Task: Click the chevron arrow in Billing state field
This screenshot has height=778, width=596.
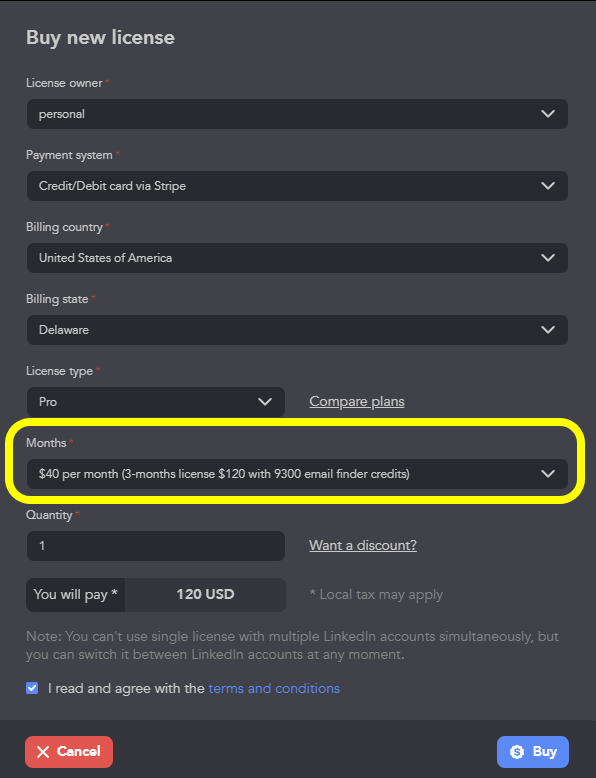Action: coord(548,329)
